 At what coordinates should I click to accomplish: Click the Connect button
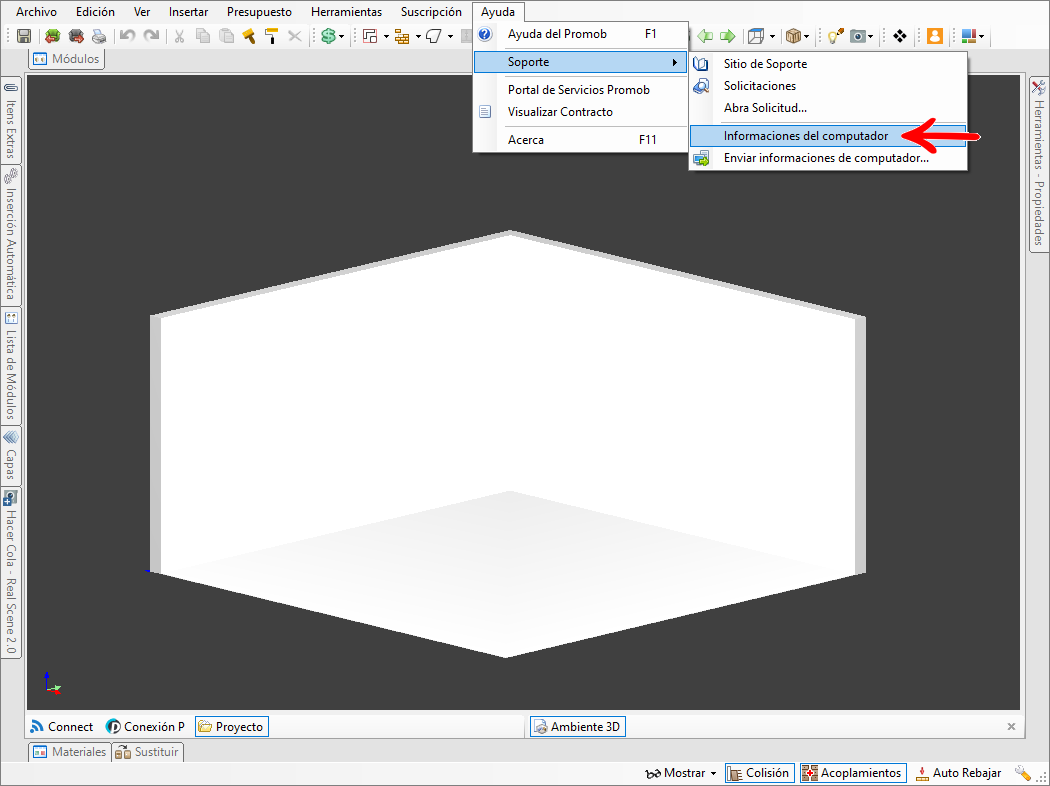point(62,726)
